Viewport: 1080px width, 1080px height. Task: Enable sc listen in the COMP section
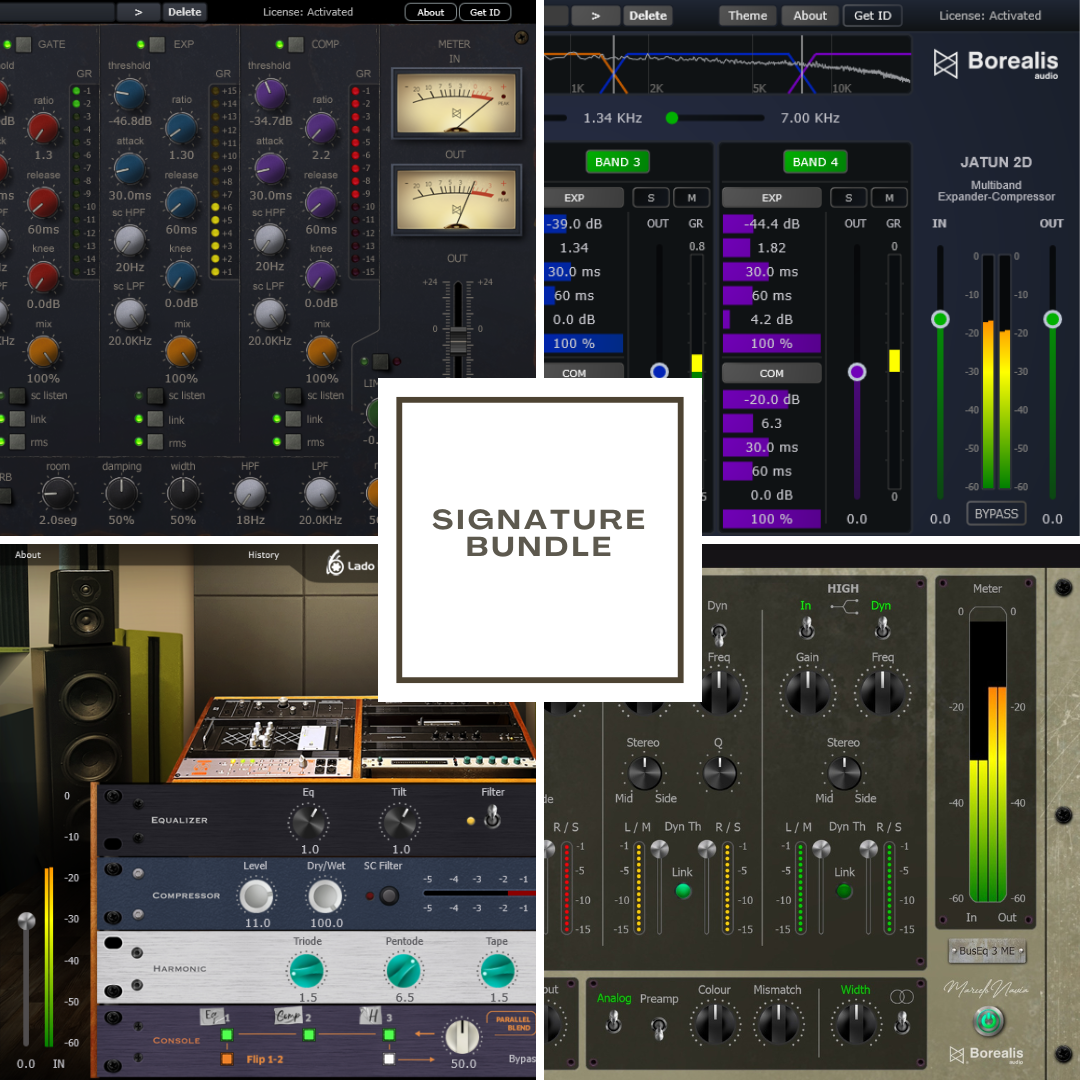click(293, 395)
